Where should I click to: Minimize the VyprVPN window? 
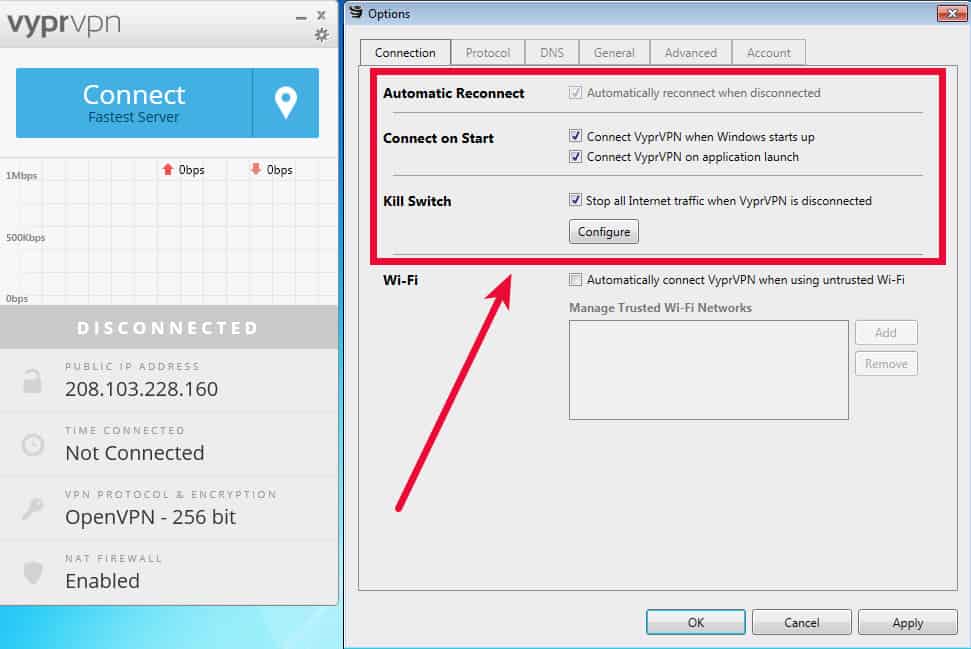tap(301, 18)
